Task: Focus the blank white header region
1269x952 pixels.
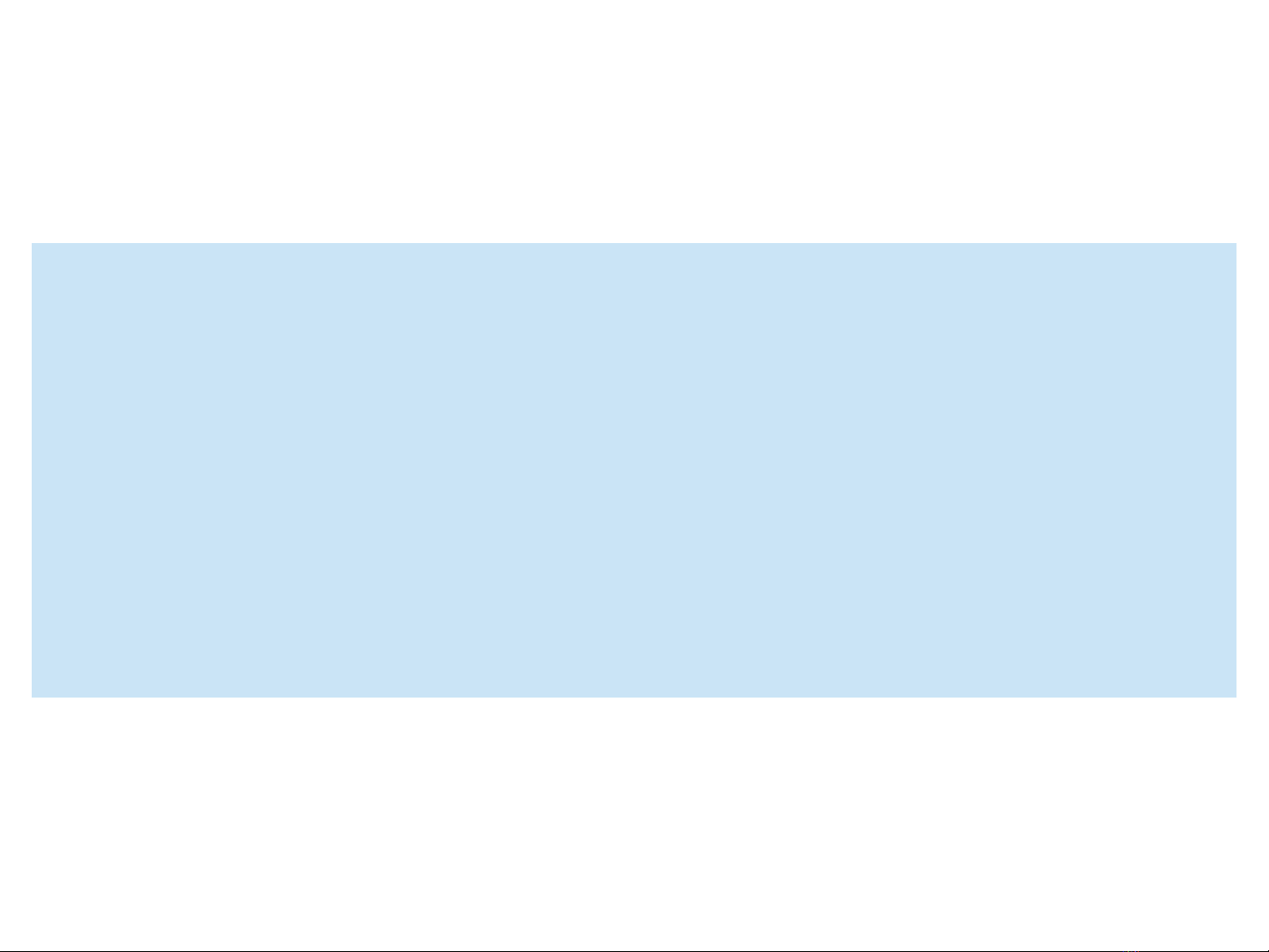Action: click(x=634, y=122)
